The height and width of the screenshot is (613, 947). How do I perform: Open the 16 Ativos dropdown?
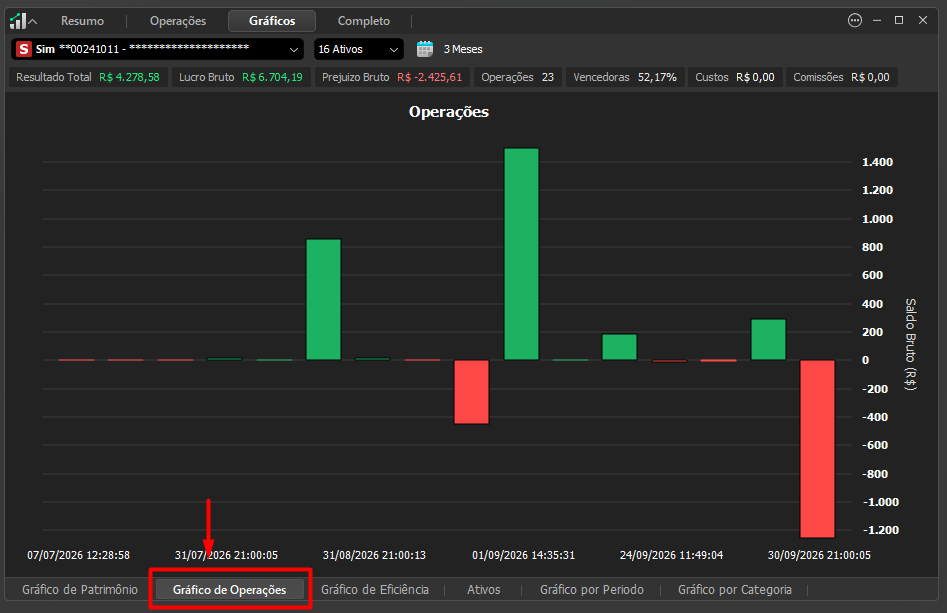[x=358, y=49]
